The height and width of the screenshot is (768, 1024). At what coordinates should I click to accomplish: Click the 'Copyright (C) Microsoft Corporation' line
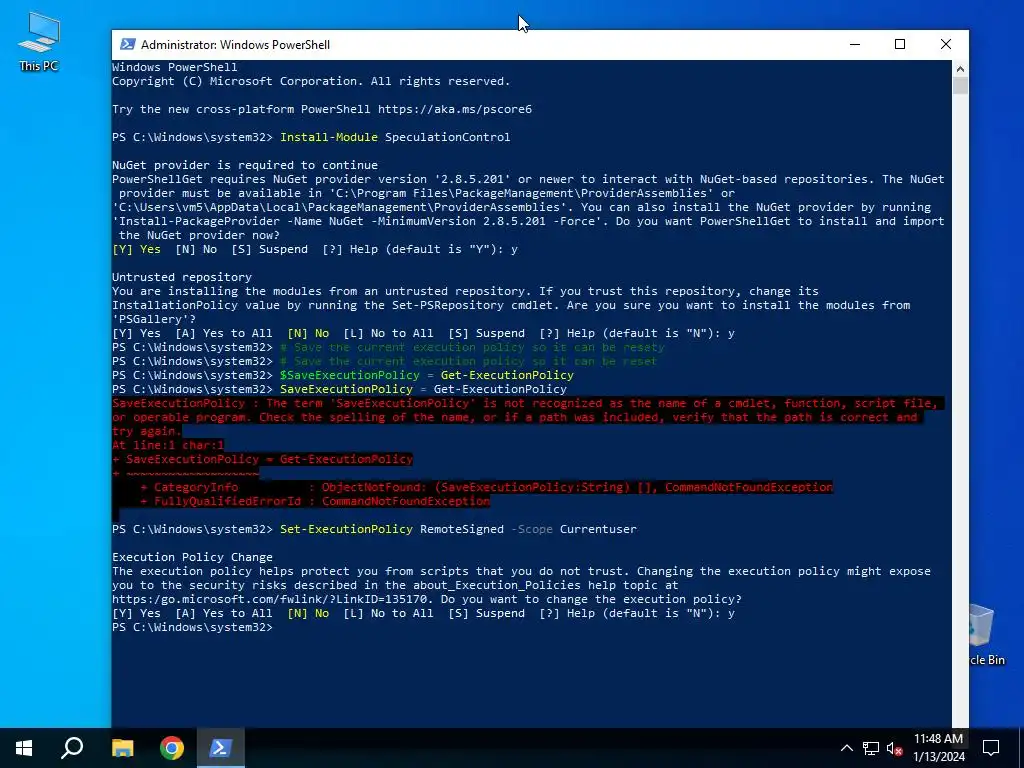[x=311, y=81]
